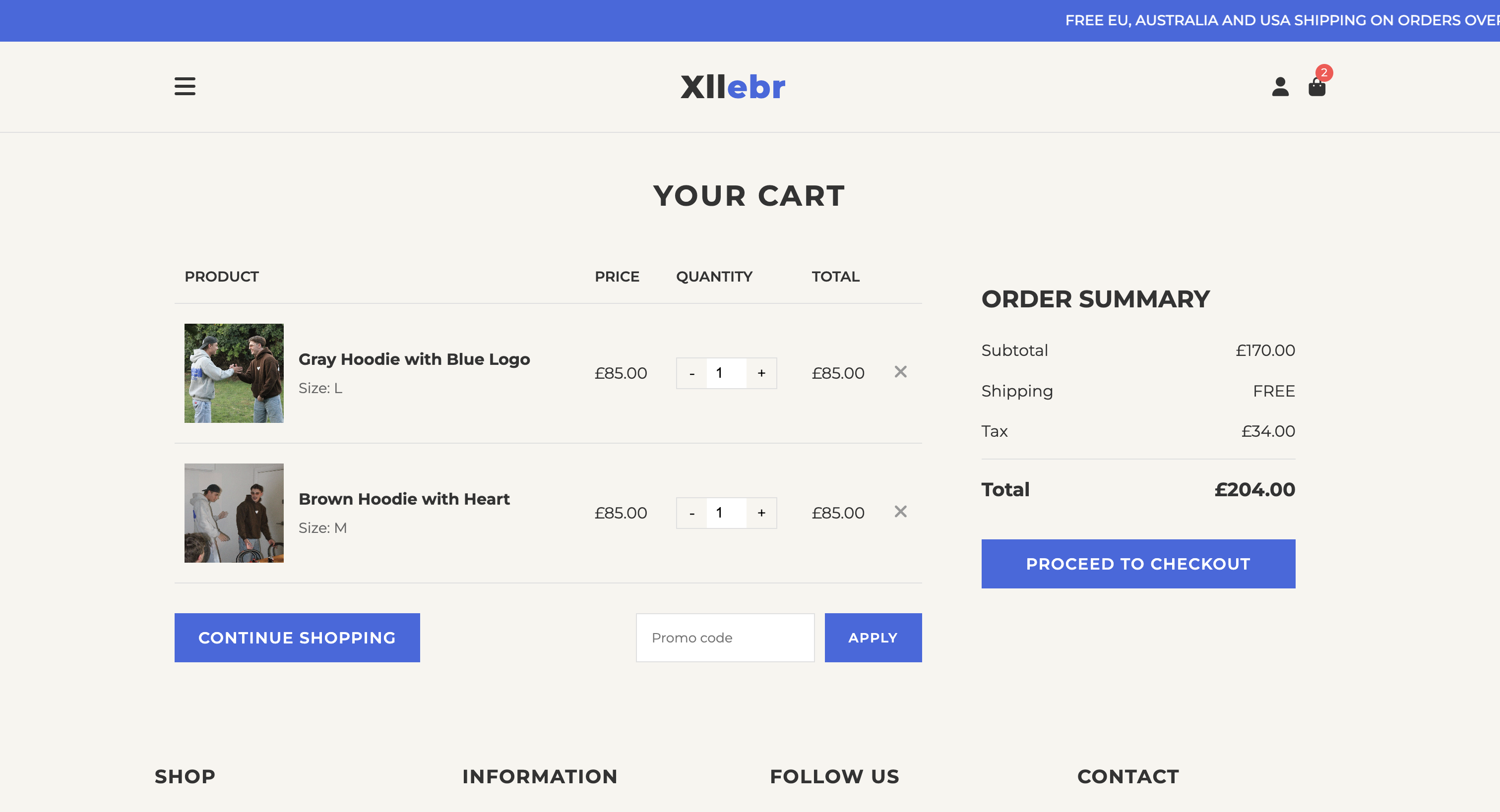Remove Gray Hoodie with Blue Logo item
Screen dimensions: 1500x812
900,372
